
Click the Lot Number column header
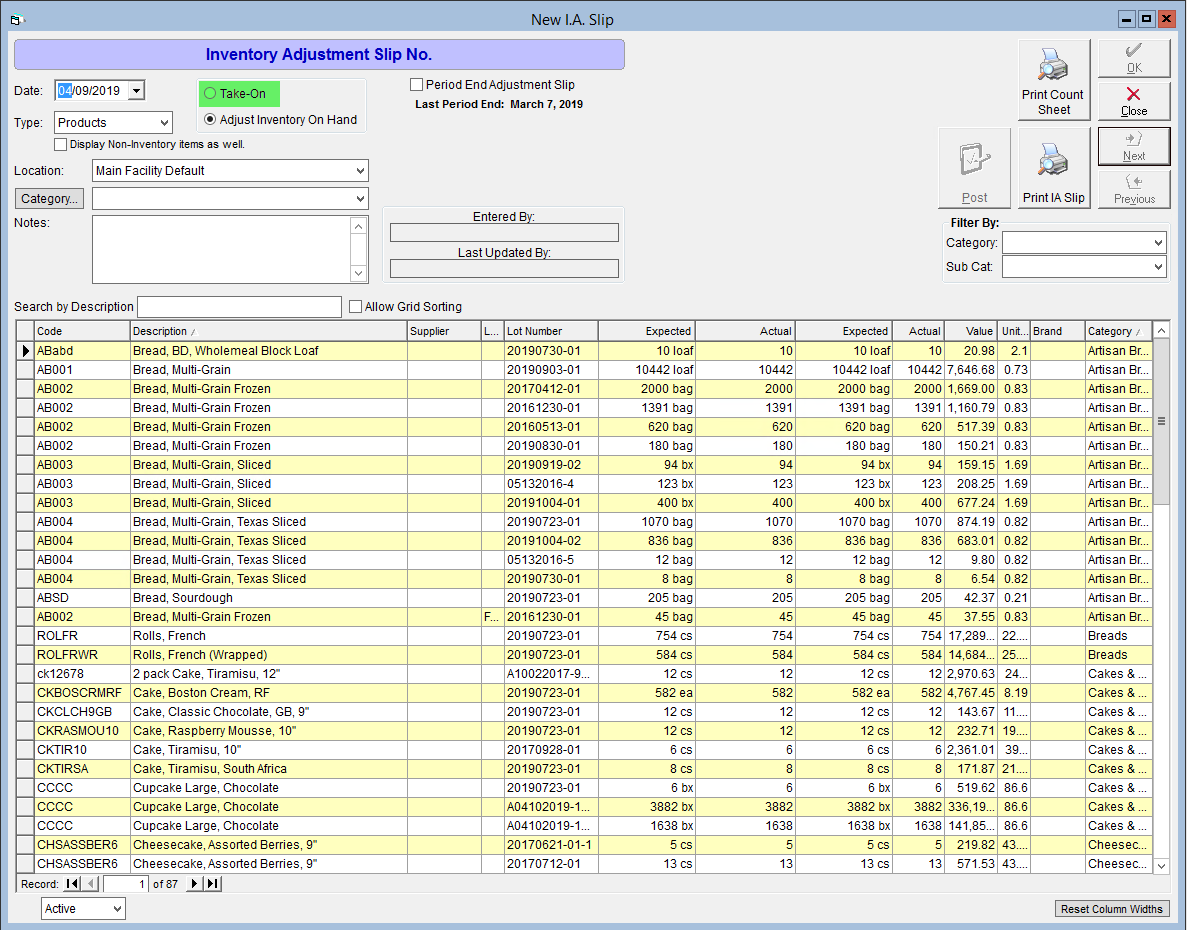click(551, 331)
